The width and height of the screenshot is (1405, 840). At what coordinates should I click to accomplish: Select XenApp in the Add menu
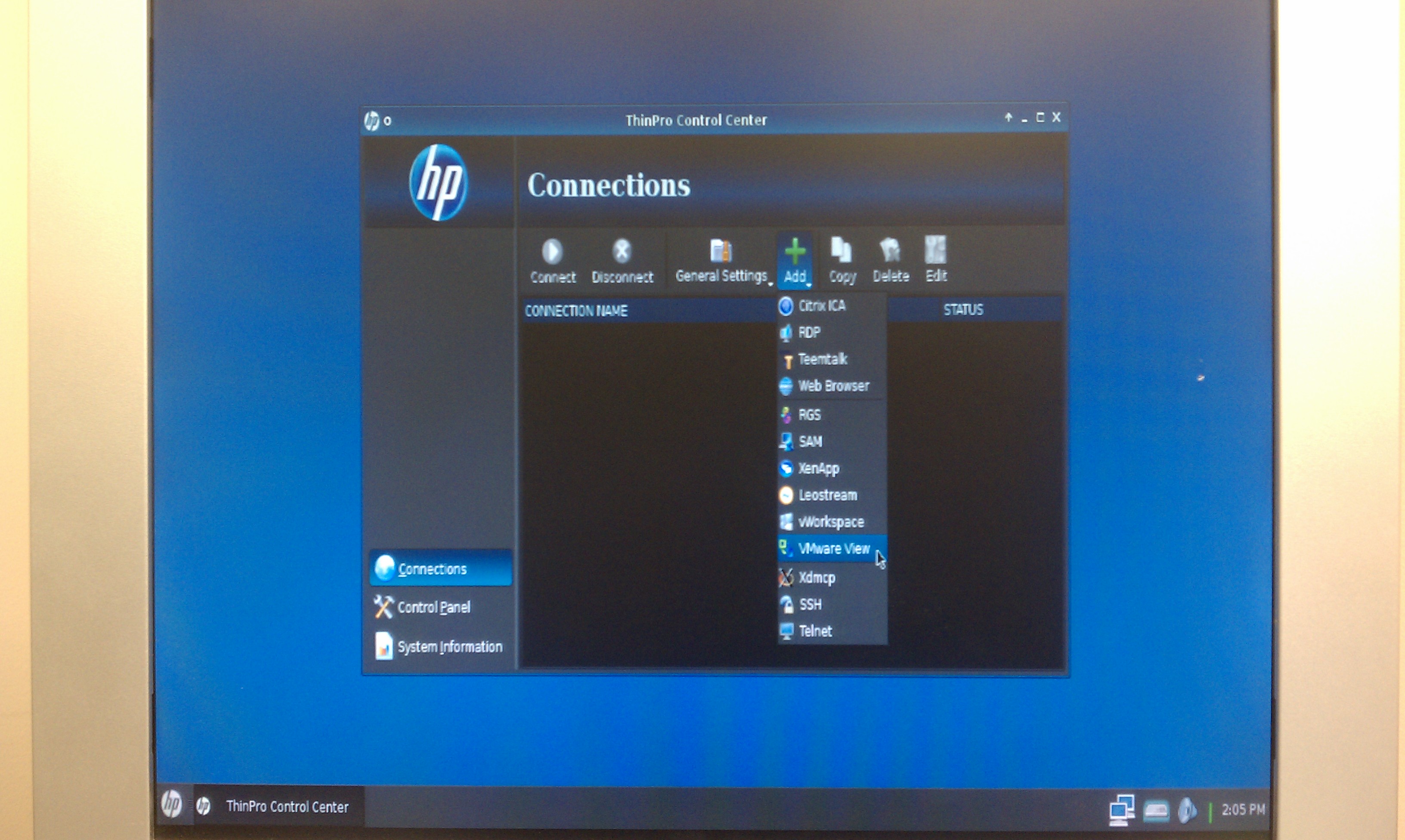832,468
